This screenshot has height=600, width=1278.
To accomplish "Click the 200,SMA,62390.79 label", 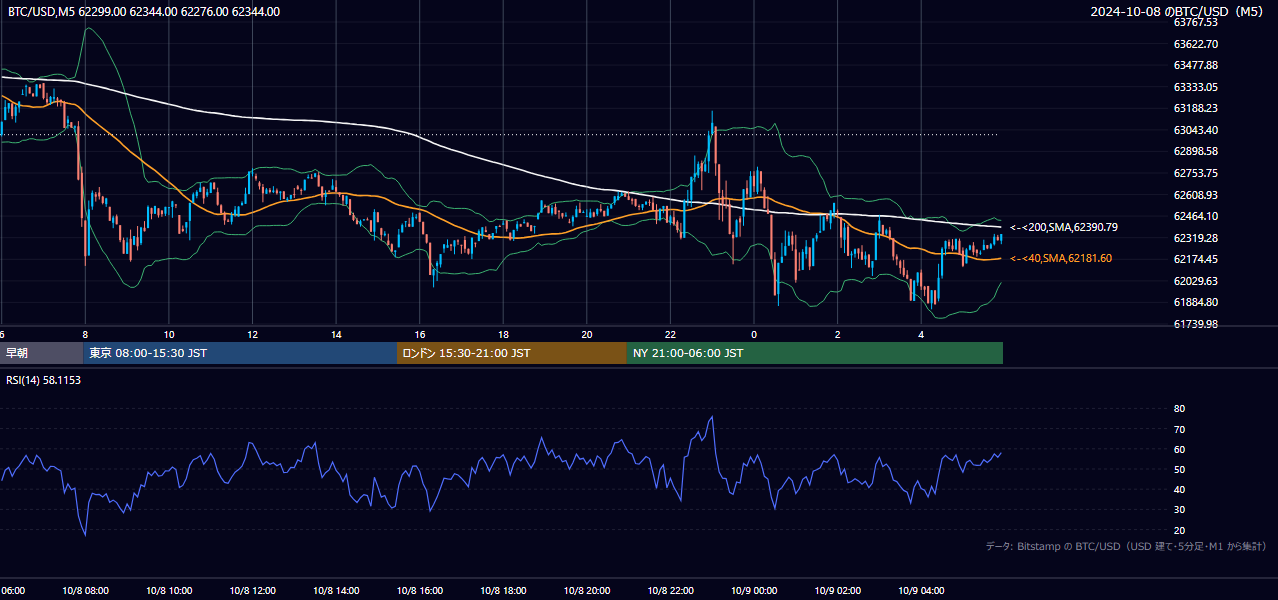I will [1064, 228].
